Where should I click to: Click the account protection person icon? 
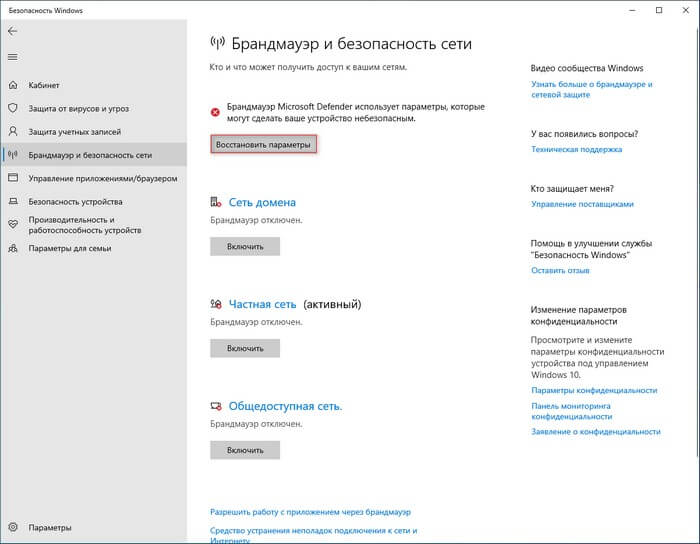(x=12, y=131)
